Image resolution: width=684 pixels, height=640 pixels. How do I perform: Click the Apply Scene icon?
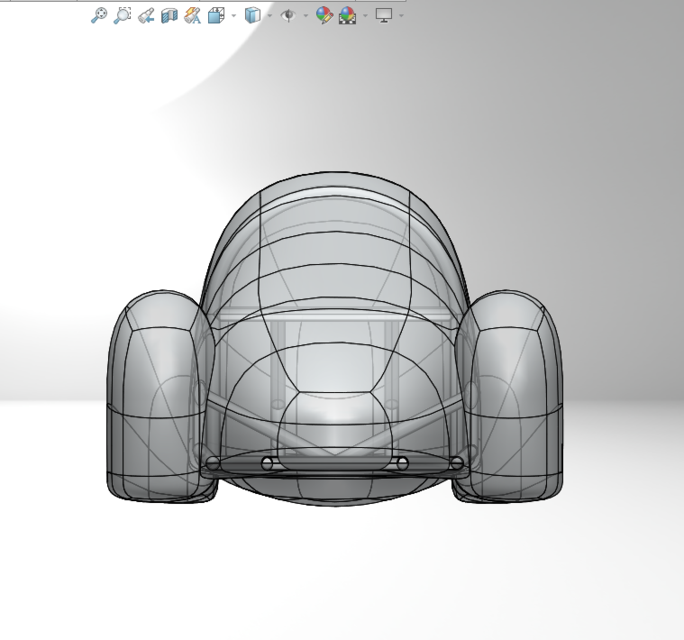tap(347, 15)
